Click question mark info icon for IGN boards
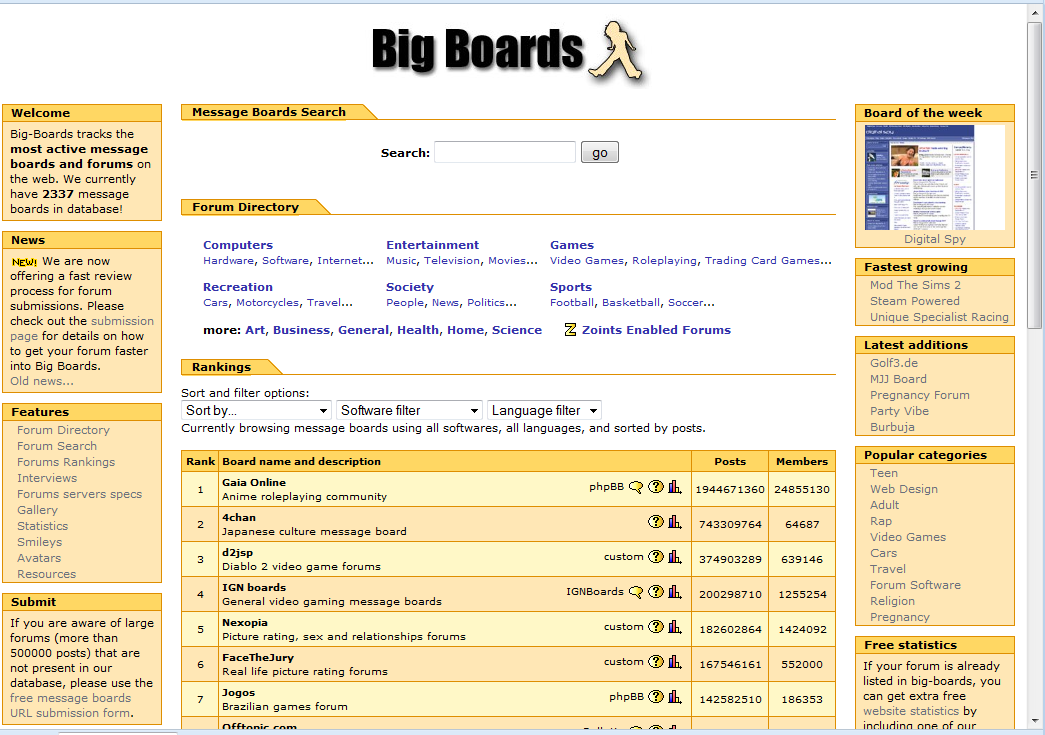Image resolution: width=1045 pixels, height=735 pixels. pos(656,592)
